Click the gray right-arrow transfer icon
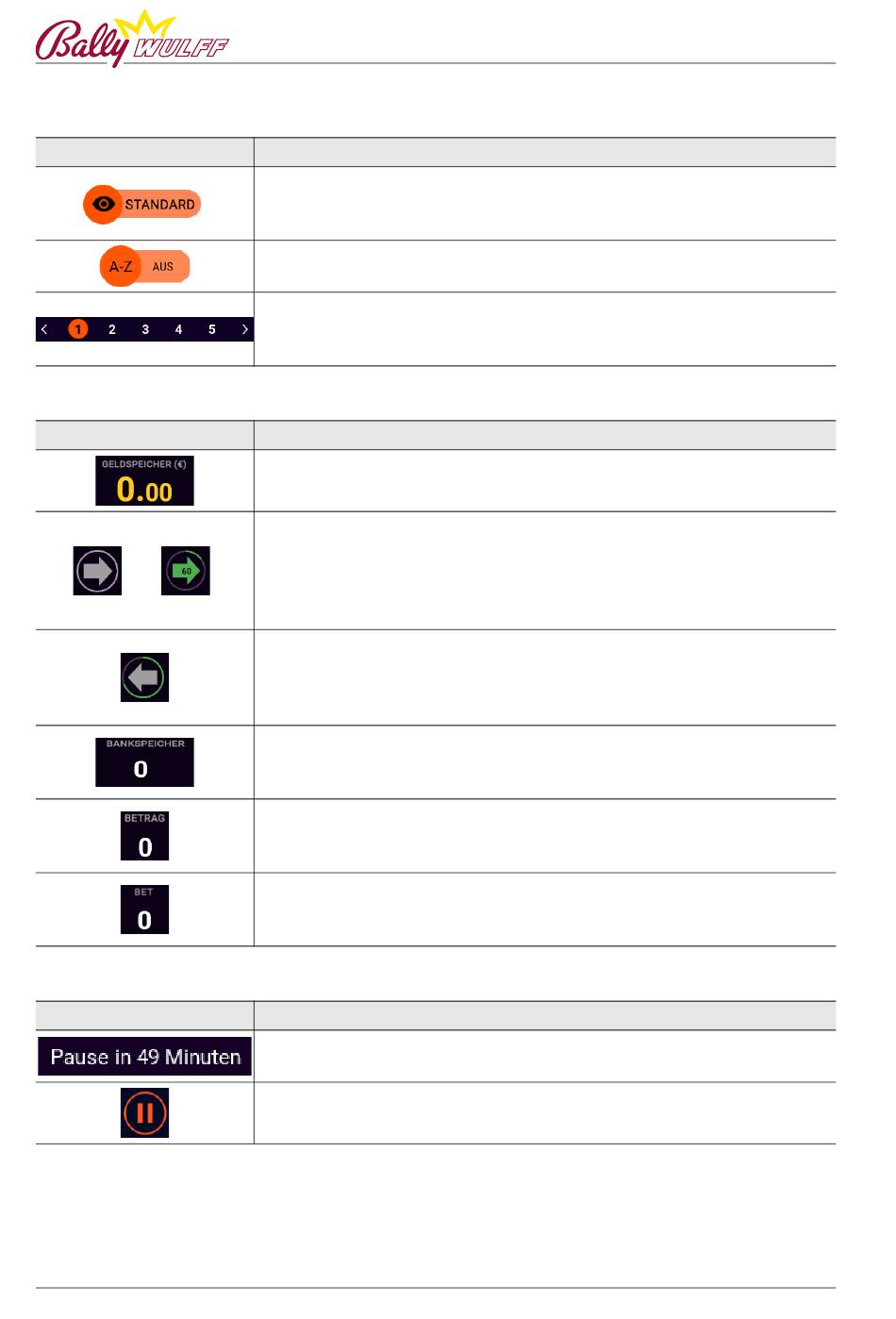896x1319 pixels. click(x=97, y=571)
